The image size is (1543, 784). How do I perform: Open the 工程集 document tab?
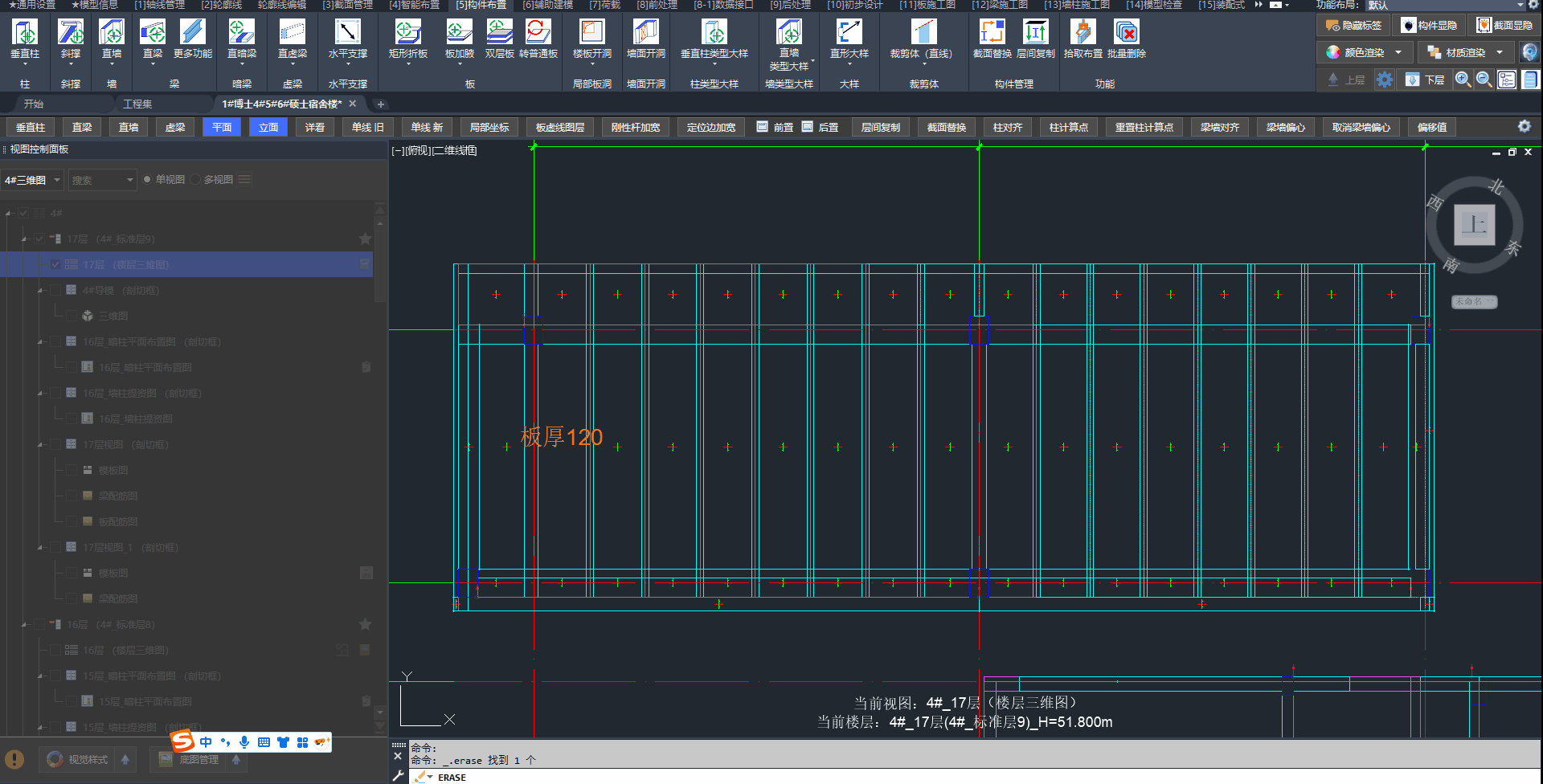pos(137,104)
